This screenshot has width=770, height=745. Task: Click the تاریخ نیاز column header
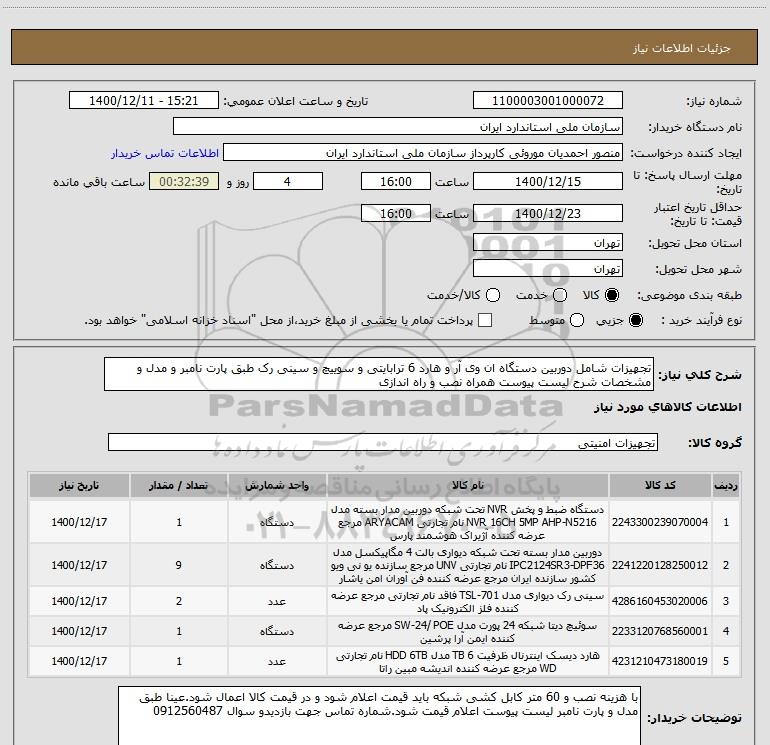(79, 486)
